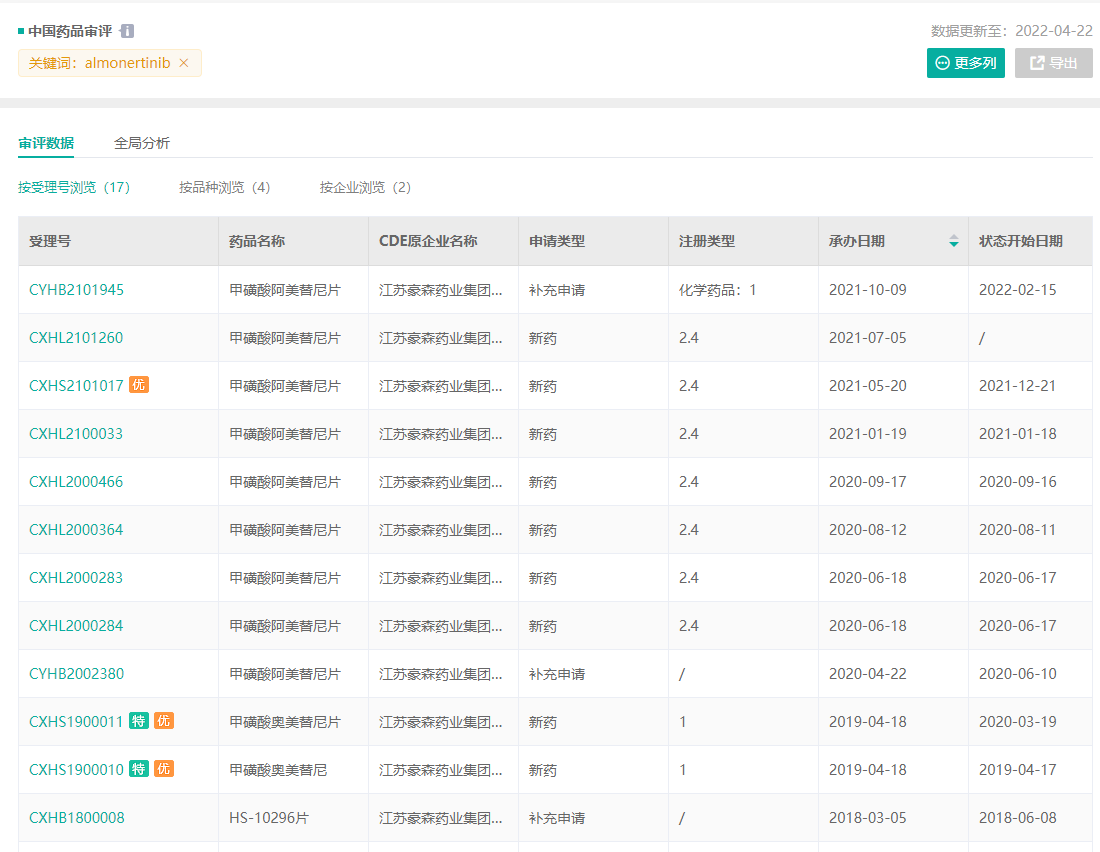Click the 优 badge on CXHS2101017
Viewport: 1100px width, 852px height.
click(139, 385)
